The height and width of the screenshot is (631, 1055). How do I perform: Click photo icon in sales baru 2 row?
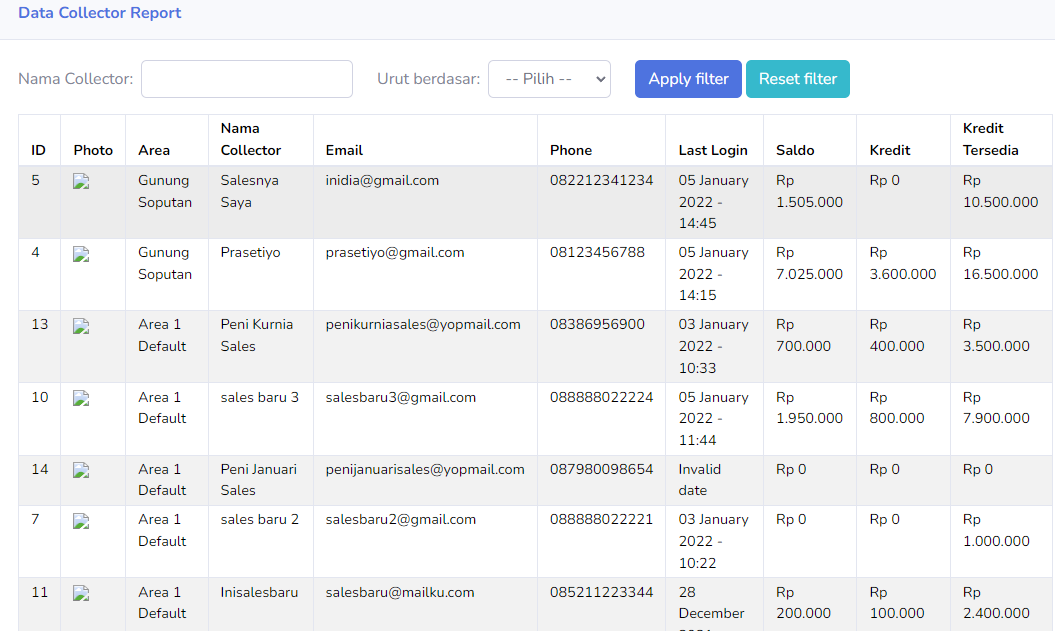coord(82,521)
